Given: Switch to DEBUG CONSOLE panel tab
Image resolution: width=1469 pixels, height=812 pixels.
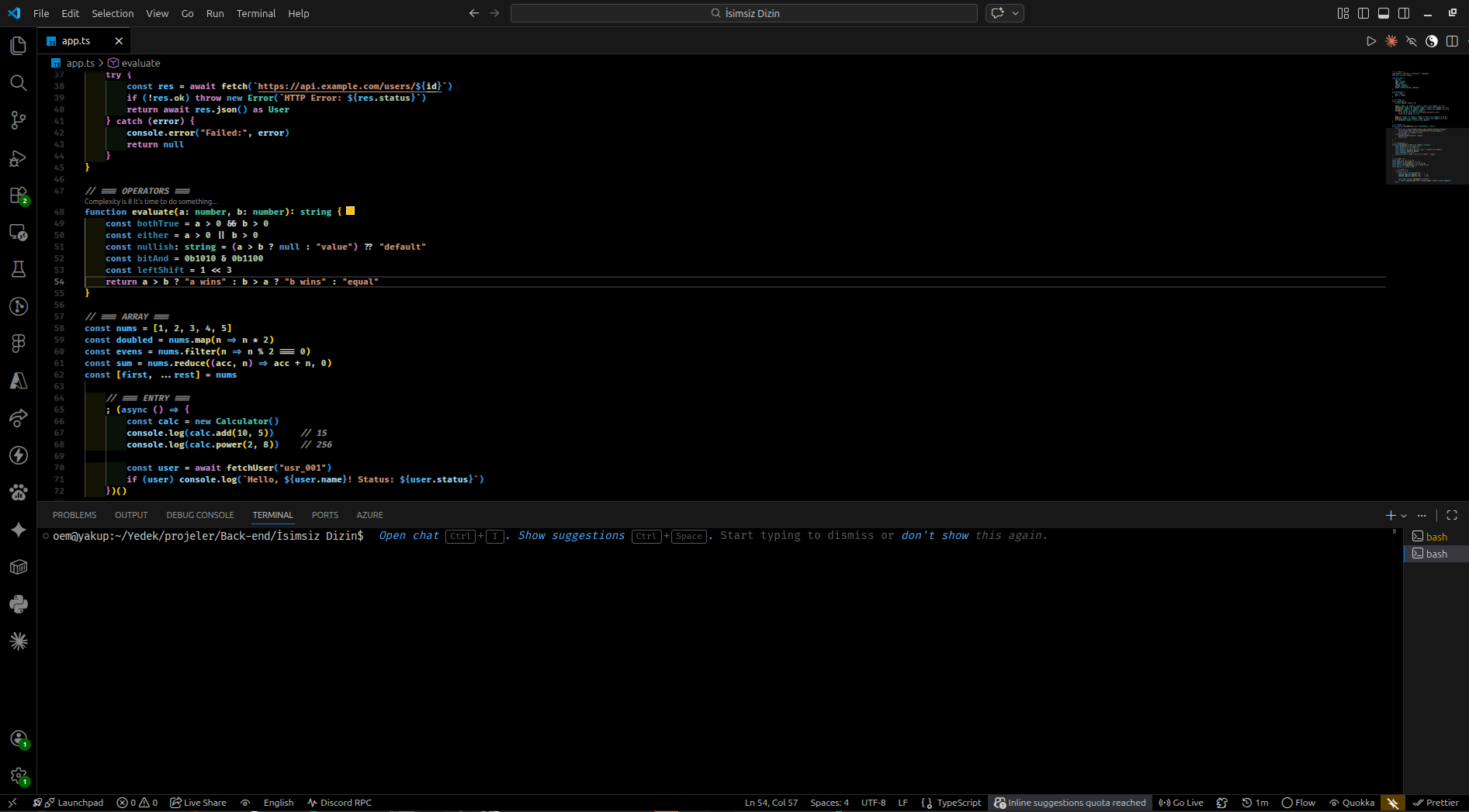Looking at the screenshot, I should tap(200, 515).
